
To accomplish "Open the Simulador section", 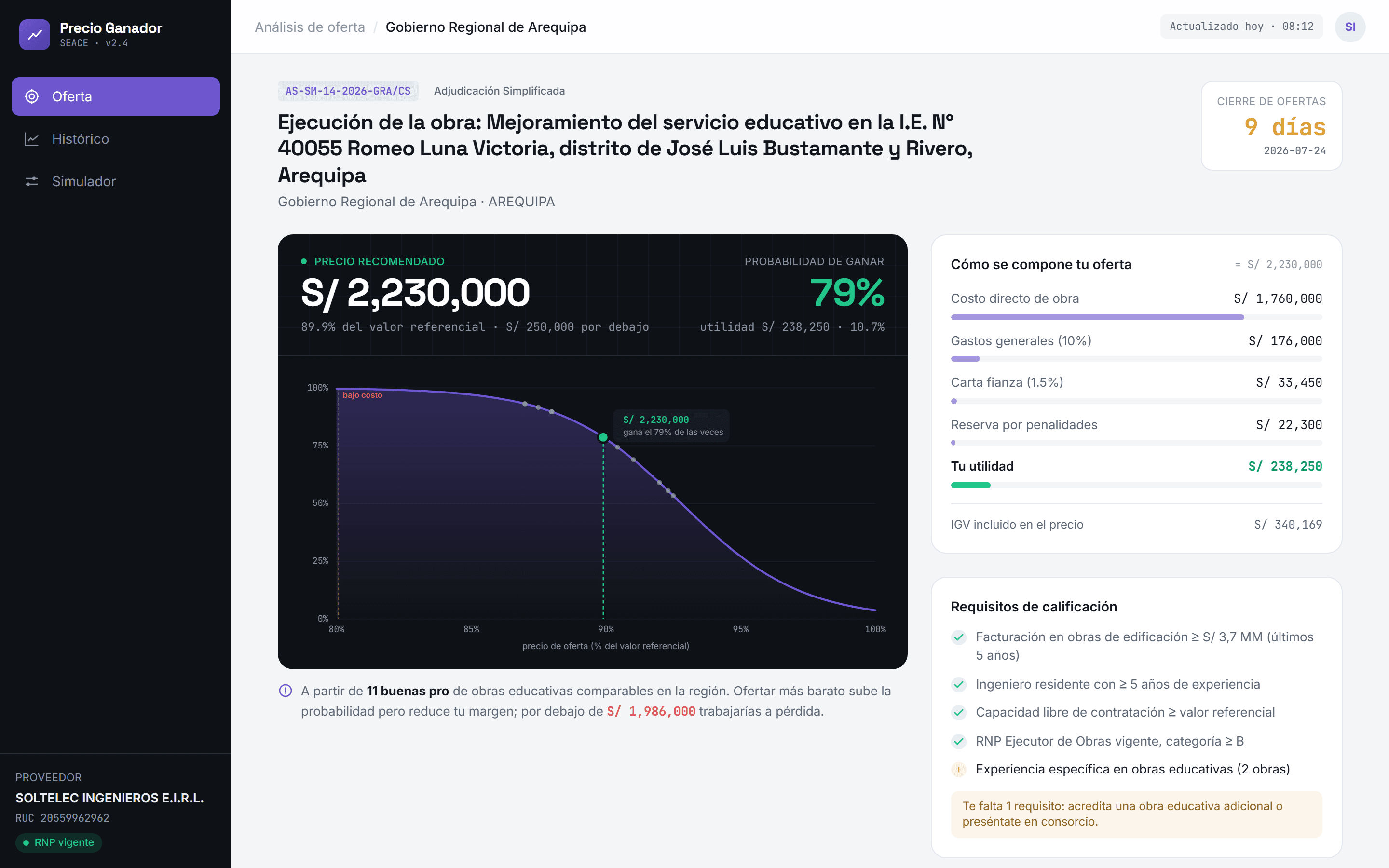I will 115,181.
